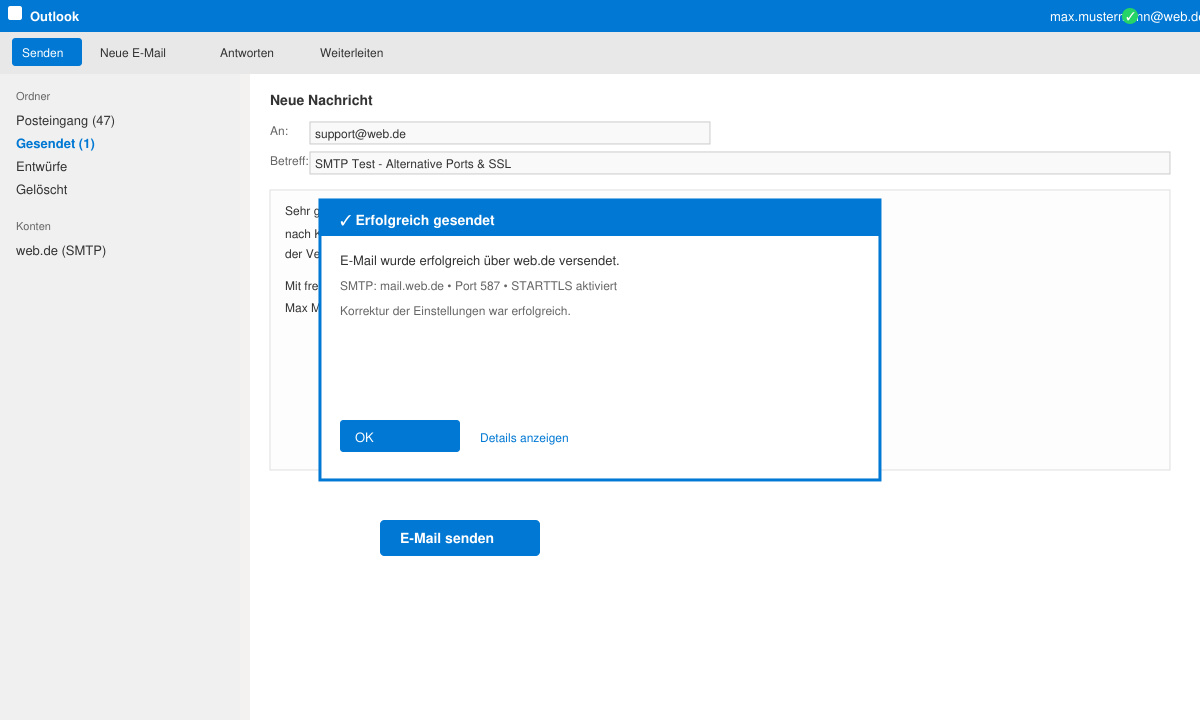Click the Erfolgreich gesendet dialog title
Screen dimensions: 1200x720
point(417,220)
